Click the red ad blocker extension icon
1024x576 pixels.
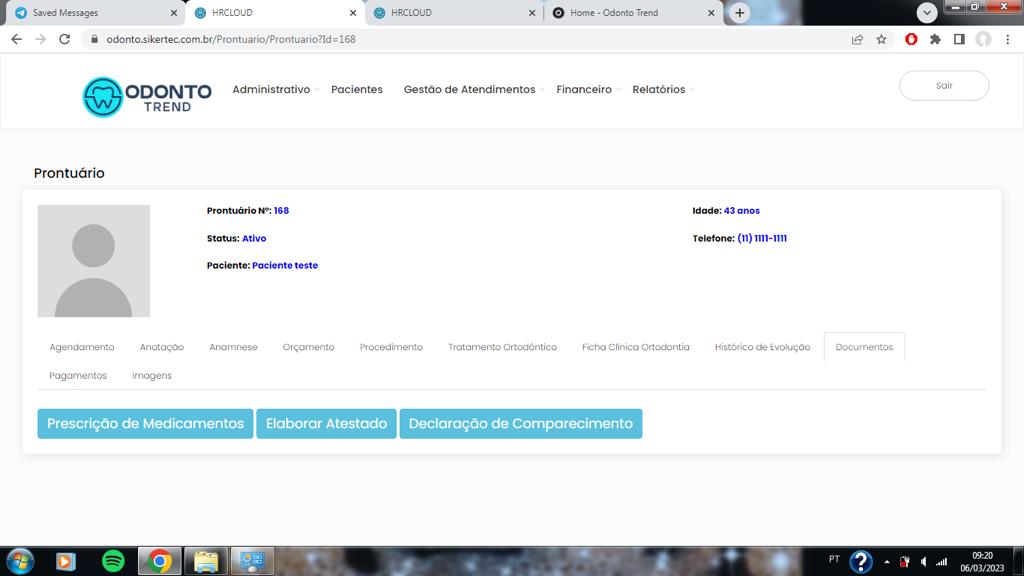tap(911, 39)
